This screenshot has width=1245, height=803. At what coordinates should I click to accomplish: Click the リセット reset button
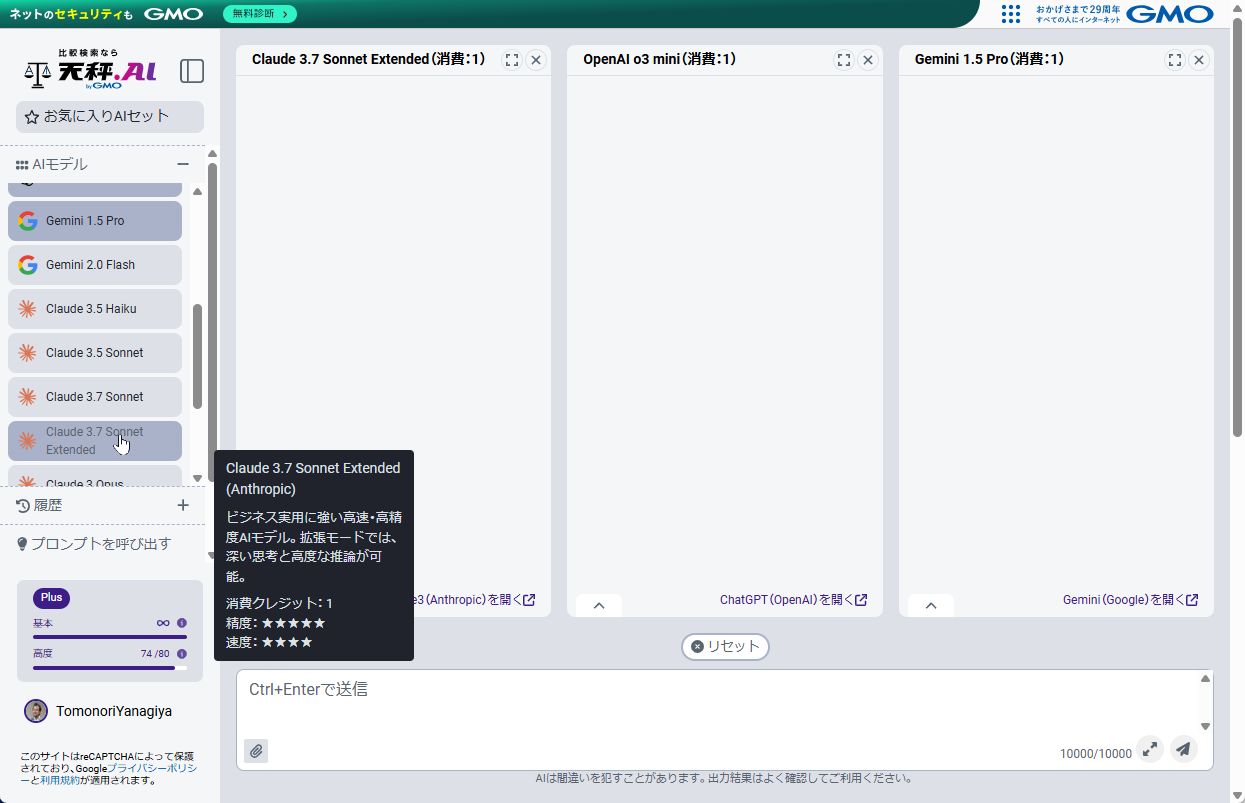tap(725, 646)
